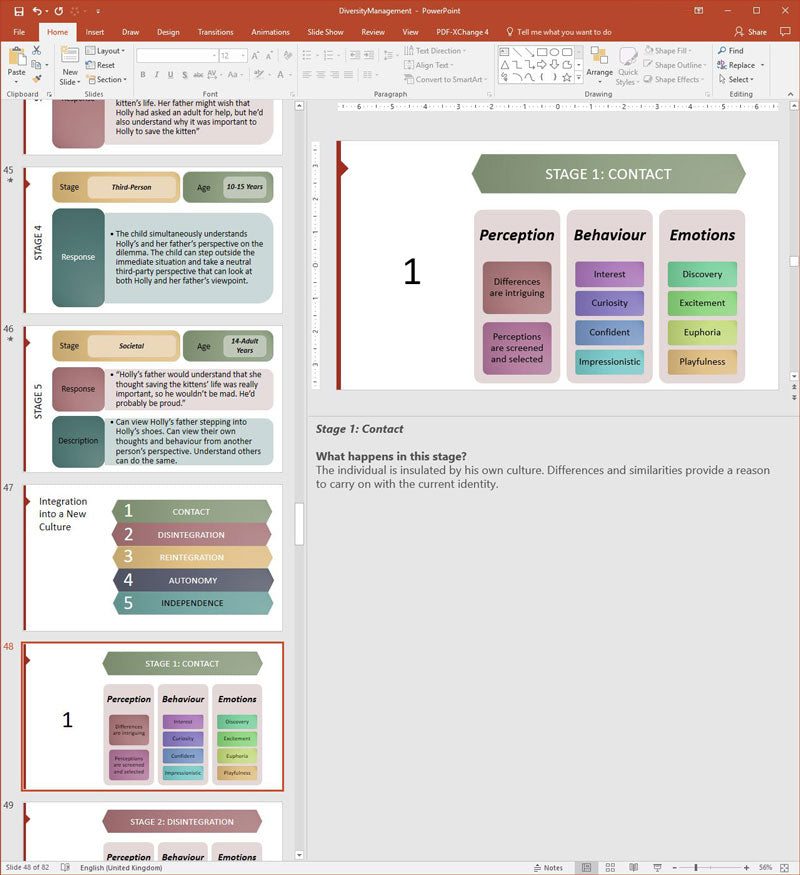Viewport: 800px width, 875px height.
Task: Toggle italic formatting
Action: click(157, 74)
